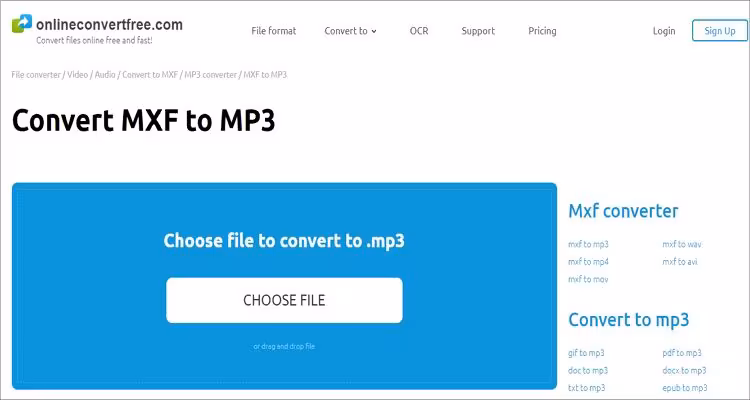Select the pdf to mp3 link
Screen dimensions: 750x400
click(x=681, y=353)
